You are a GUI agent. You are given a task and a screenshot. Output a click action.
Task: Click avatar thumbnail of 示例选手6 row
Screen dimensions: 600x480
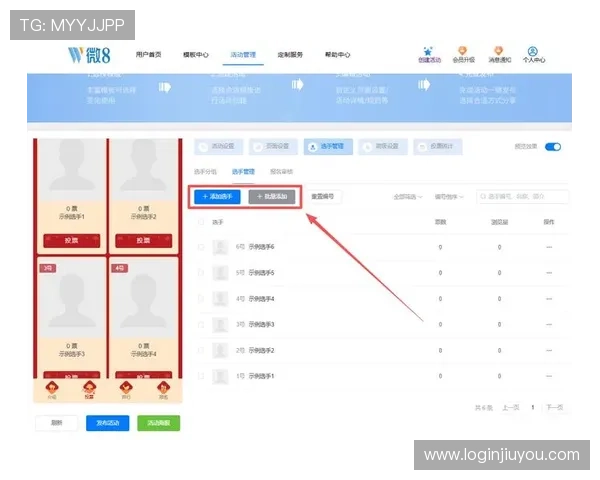[220, 247]
